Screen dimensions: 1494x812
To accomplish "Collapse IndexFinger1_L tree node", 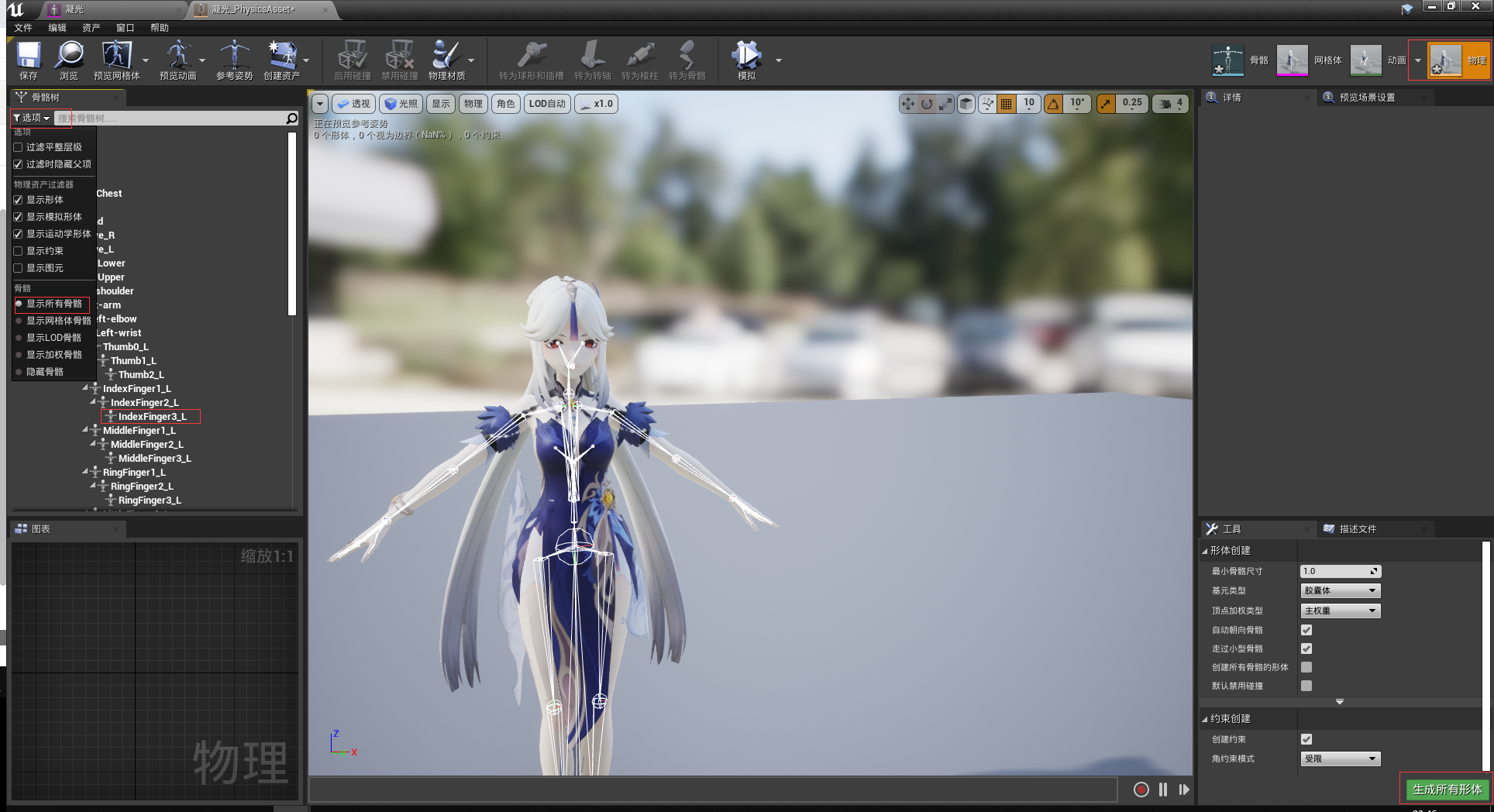I will pos(85,388).
